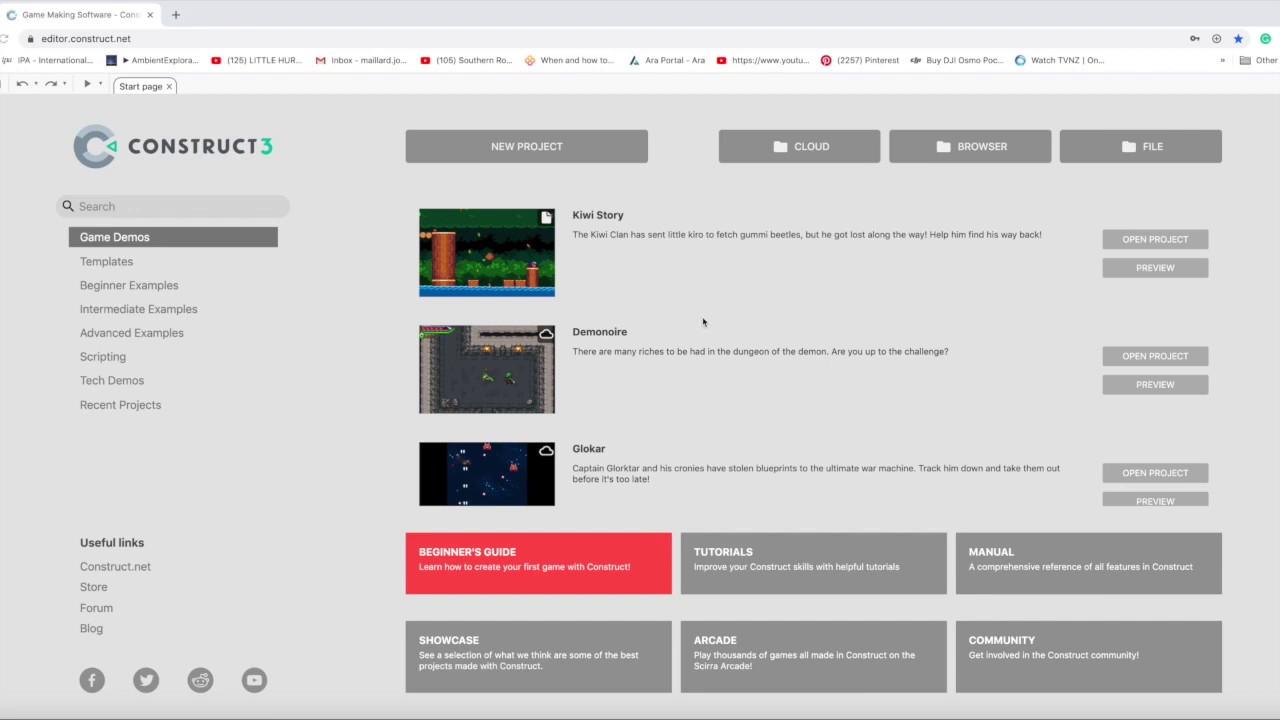This screenshot has width=1280, height=720.
Task: Click the Demonoire game thumbnail
Action: pyautogui.click(x=487, y=369)
